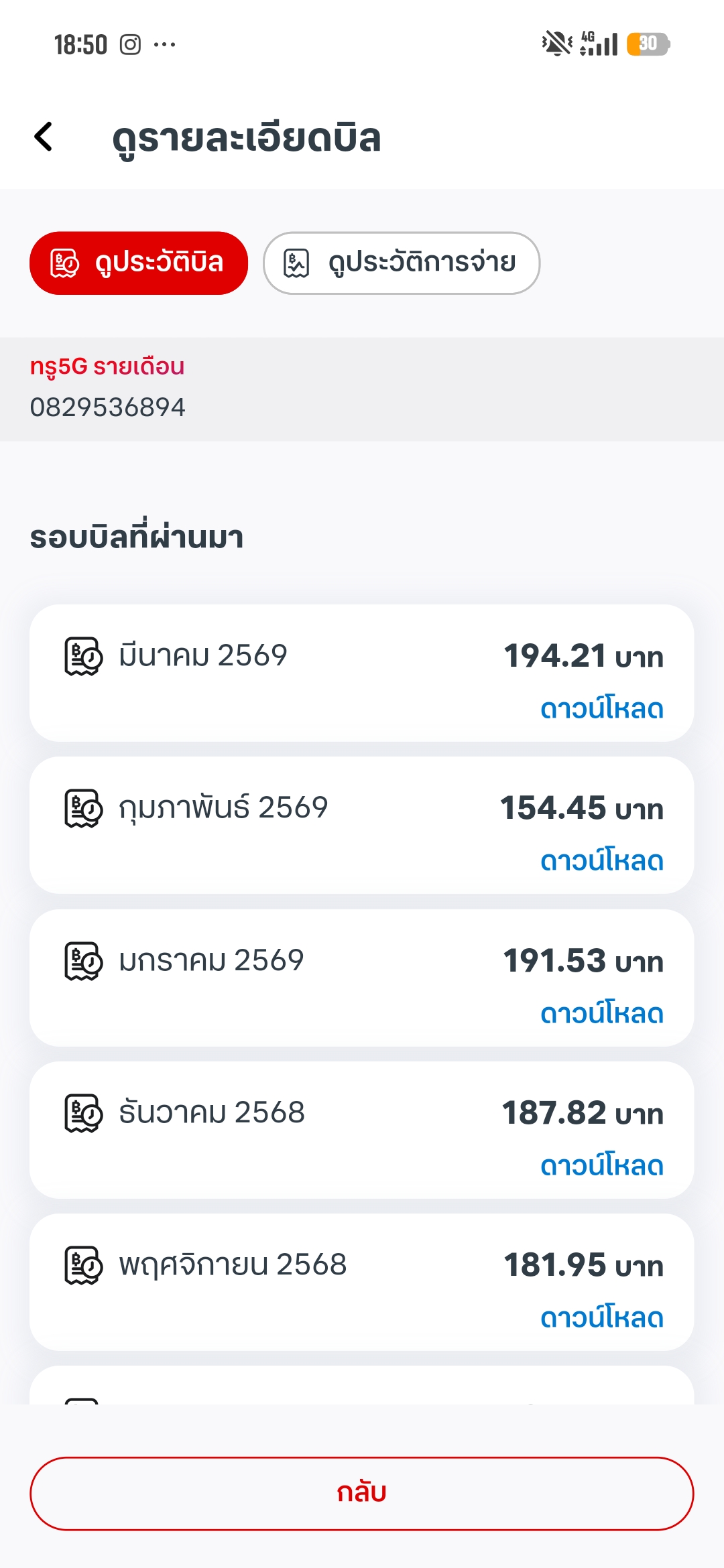Screen dimensions: 724x1568
Task: Tap the bill icon beside ธันวาคม 2568
Action: [x=83, y=1113]
